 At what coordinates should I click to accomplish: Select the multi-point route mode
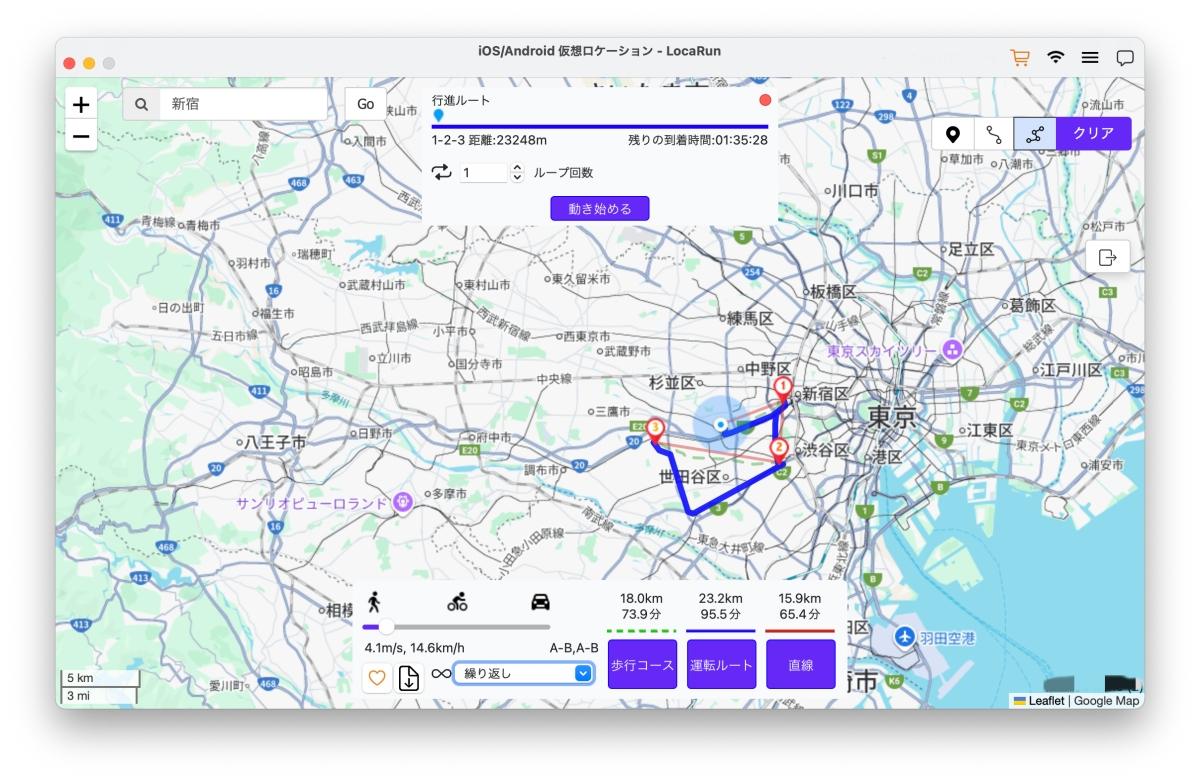pos(1035,134)
